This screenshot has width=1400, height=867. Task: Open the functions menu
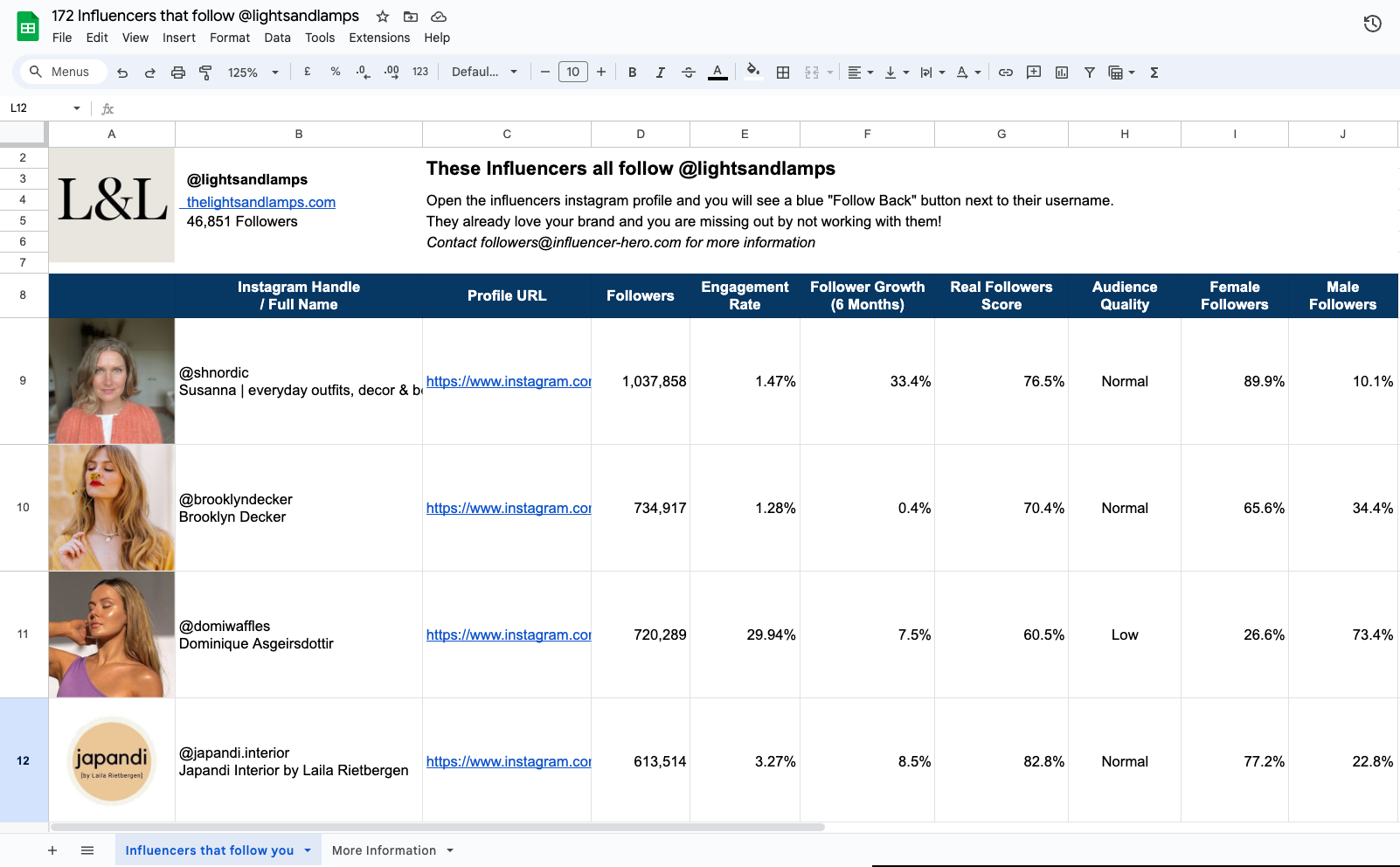coord(1154,72)
